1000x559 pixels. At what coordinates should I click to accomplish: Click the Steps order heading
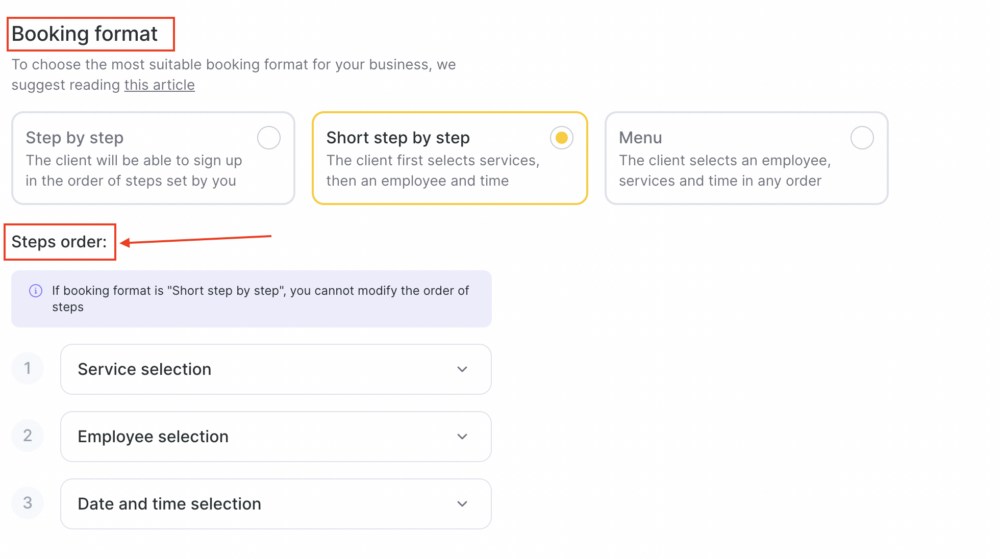(59, 242)
